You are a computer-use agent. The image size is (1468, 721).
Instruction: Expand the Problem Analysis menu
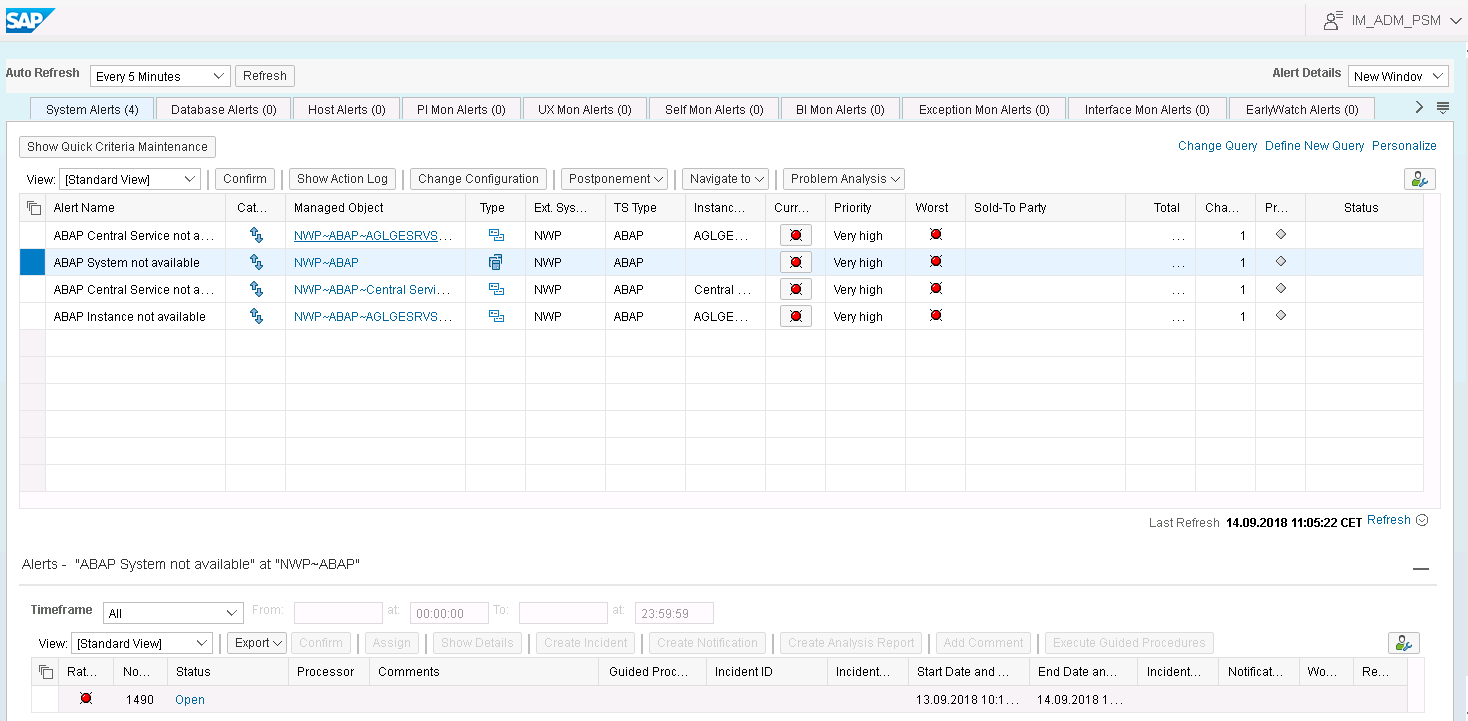(x=844, y=179)
